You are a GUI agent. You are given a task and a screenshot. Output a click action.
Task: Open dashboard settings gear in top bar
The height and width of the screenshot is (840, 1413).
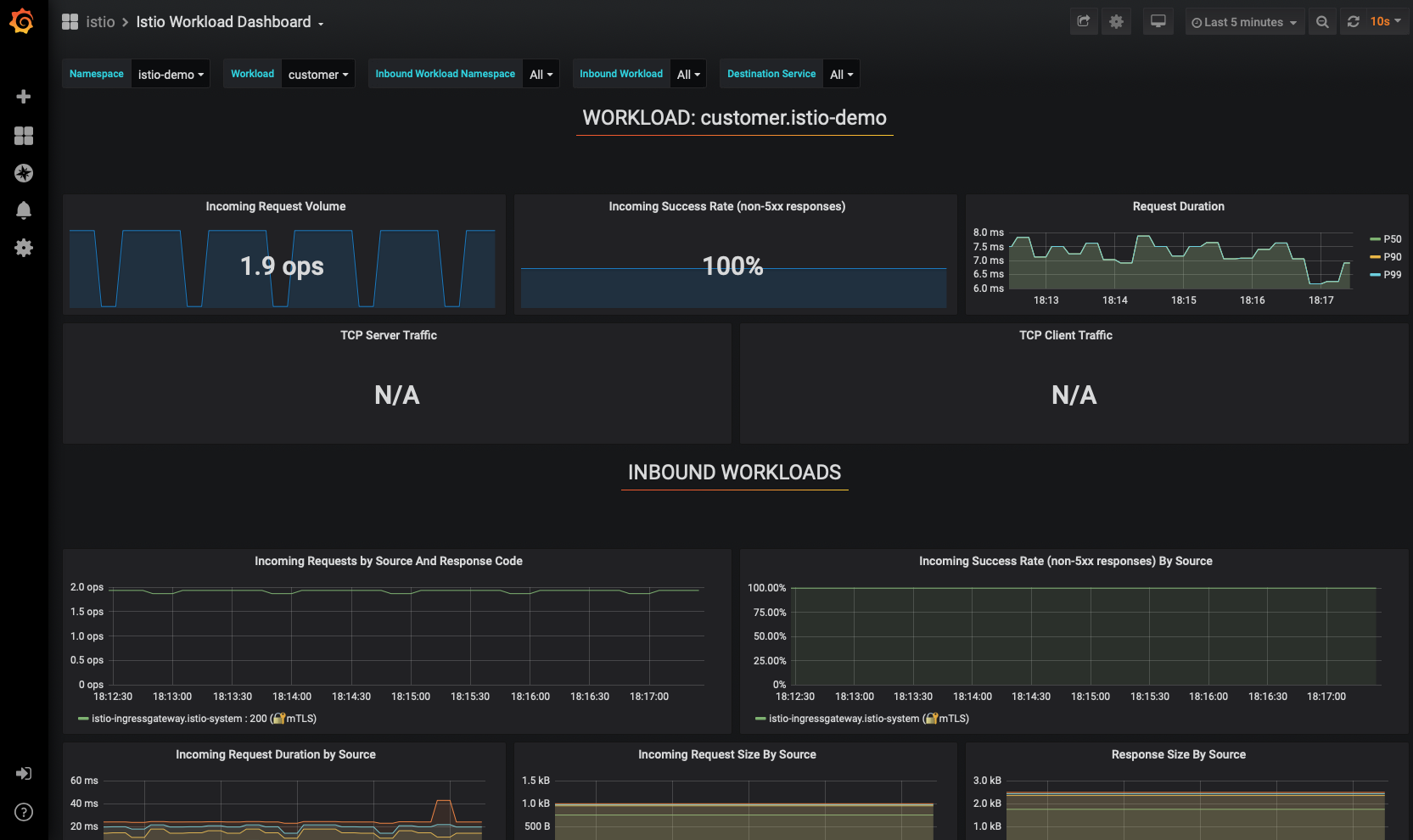pyautogui.click(x=1117, y=22)
